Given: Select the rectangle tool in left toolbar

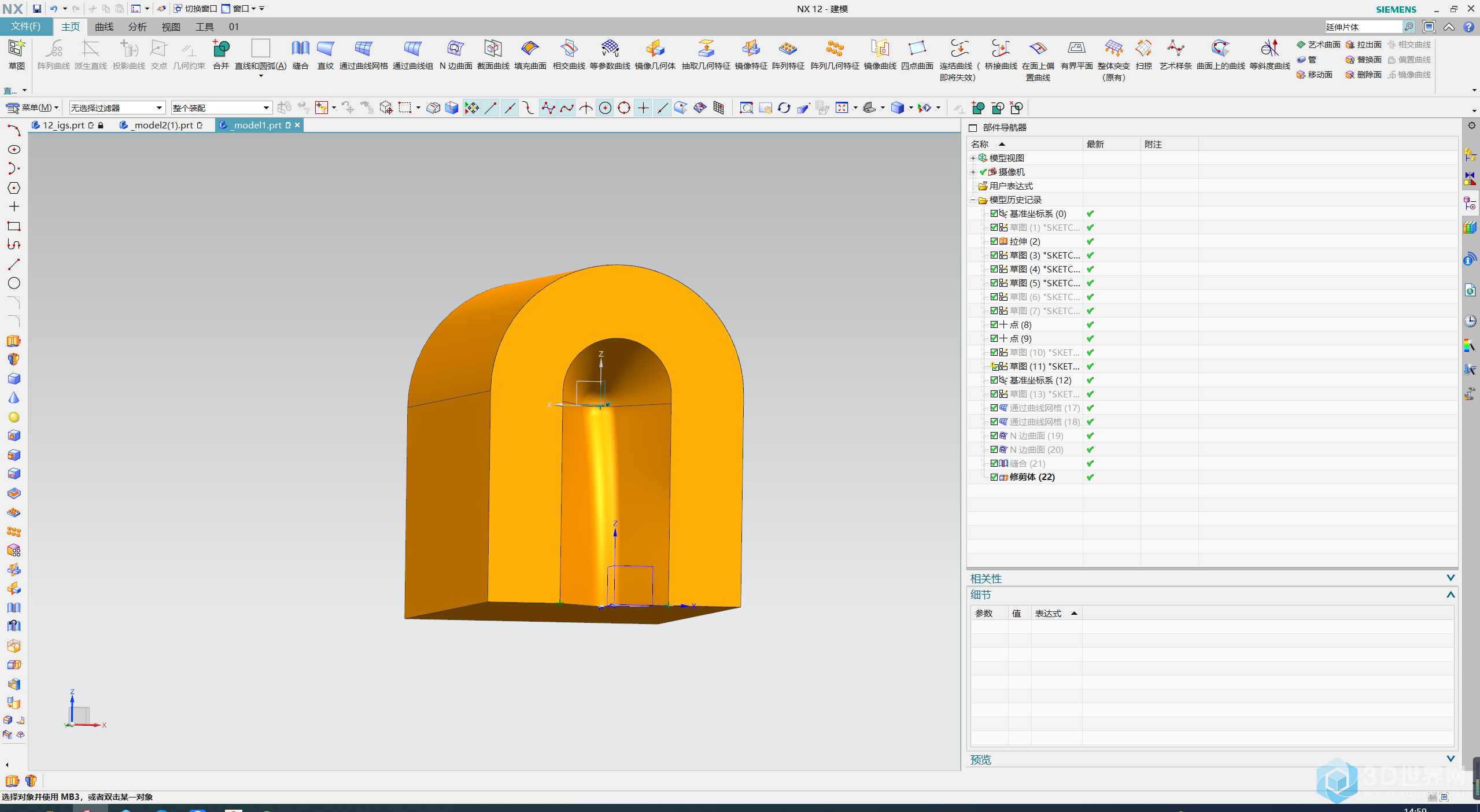Looking at the screenshot, I should pos(14,226).
